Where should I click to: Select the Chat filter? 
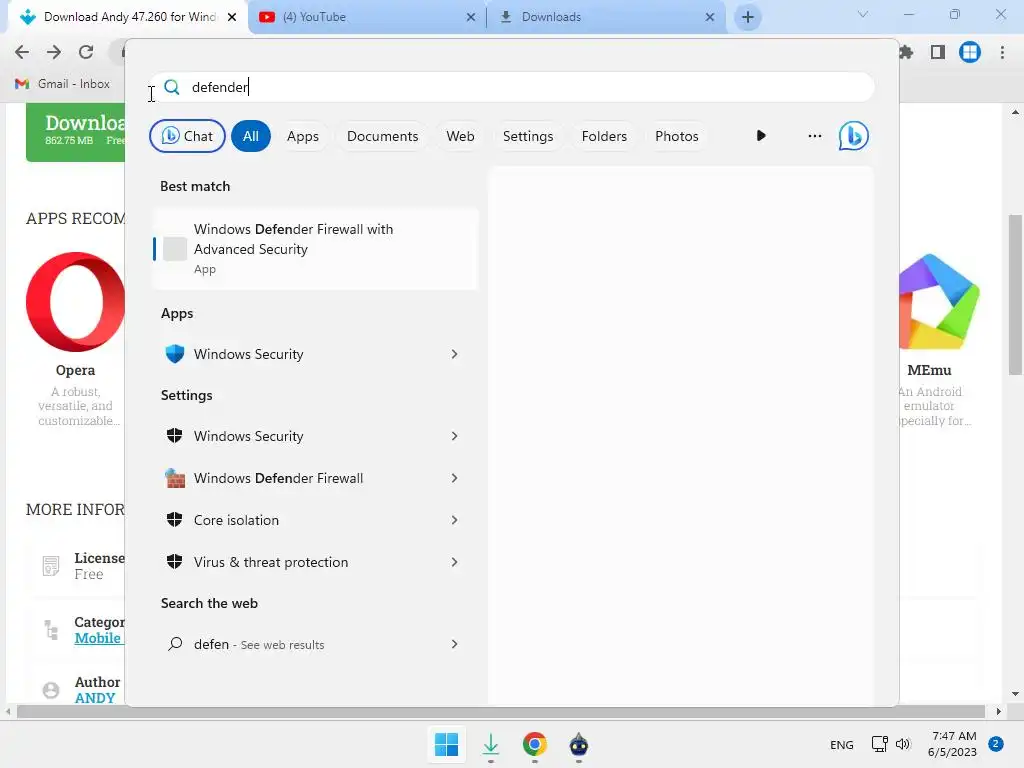click(187, 136)
